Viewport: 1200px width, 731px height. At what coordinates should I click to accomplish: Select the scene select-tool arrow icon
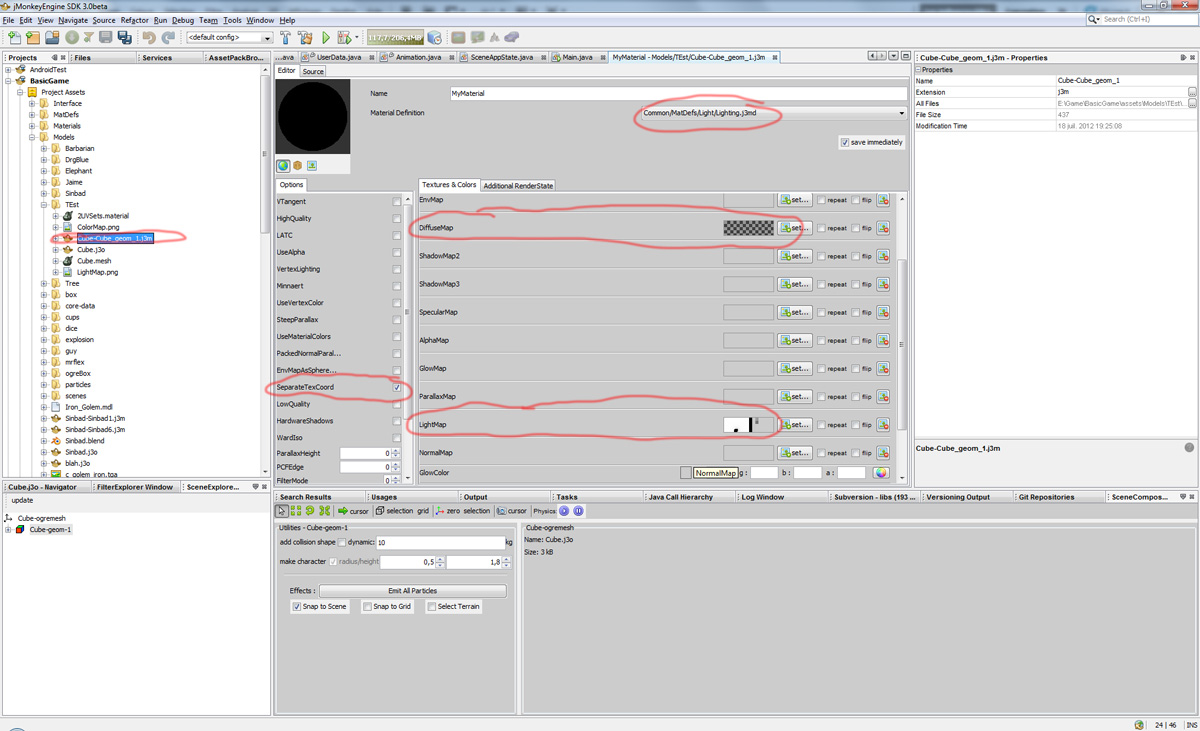[x=282, y=511]
